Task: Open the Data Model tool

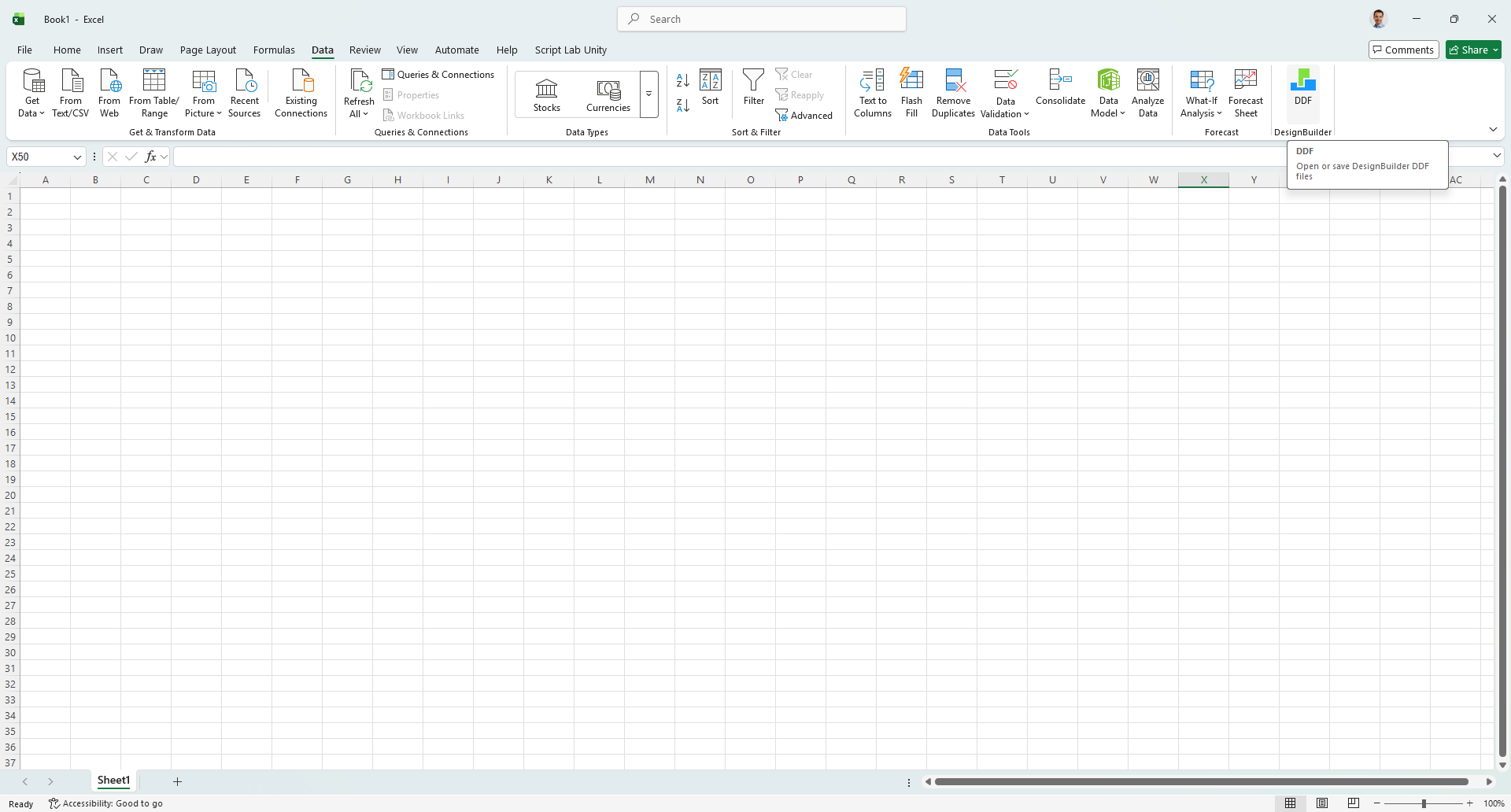Action: pyautogui.click(x=1108, y=93)
